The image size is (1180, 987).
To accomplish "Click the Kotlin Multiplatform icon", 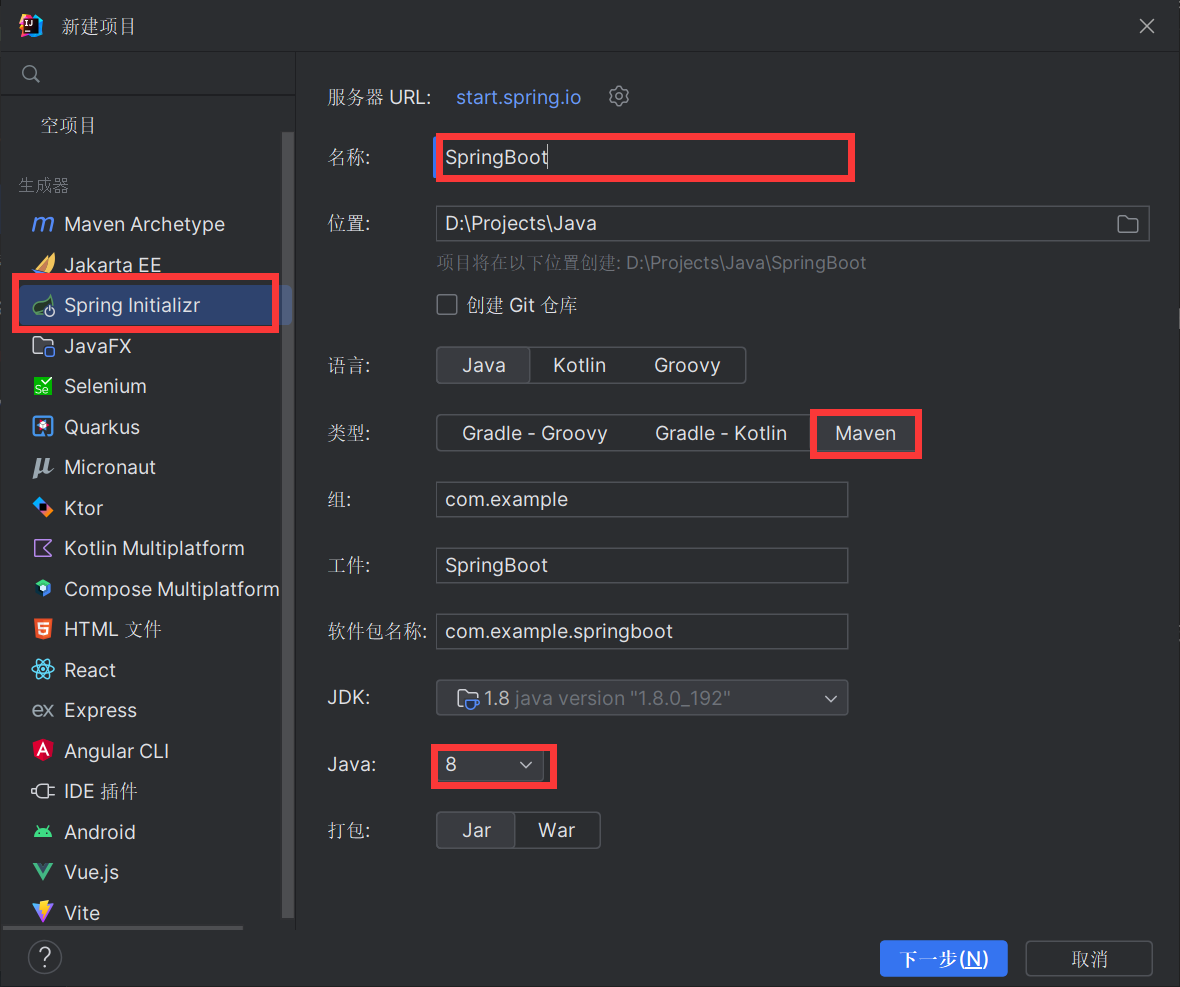I will tap(43, 548).
